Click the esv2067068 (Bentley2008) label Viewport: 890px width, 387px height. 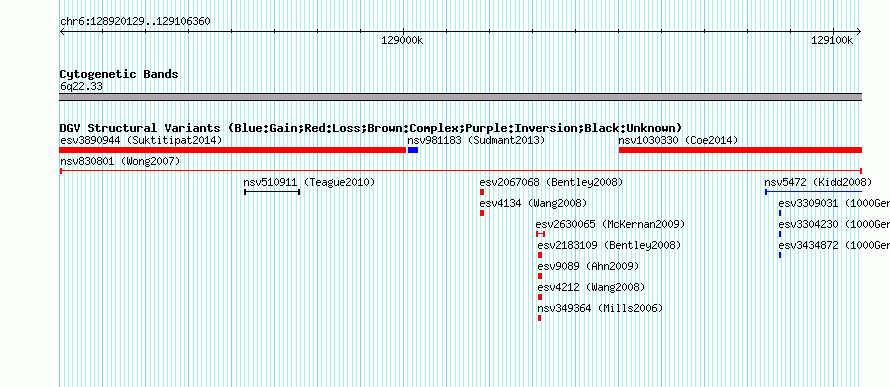[551, 183]
